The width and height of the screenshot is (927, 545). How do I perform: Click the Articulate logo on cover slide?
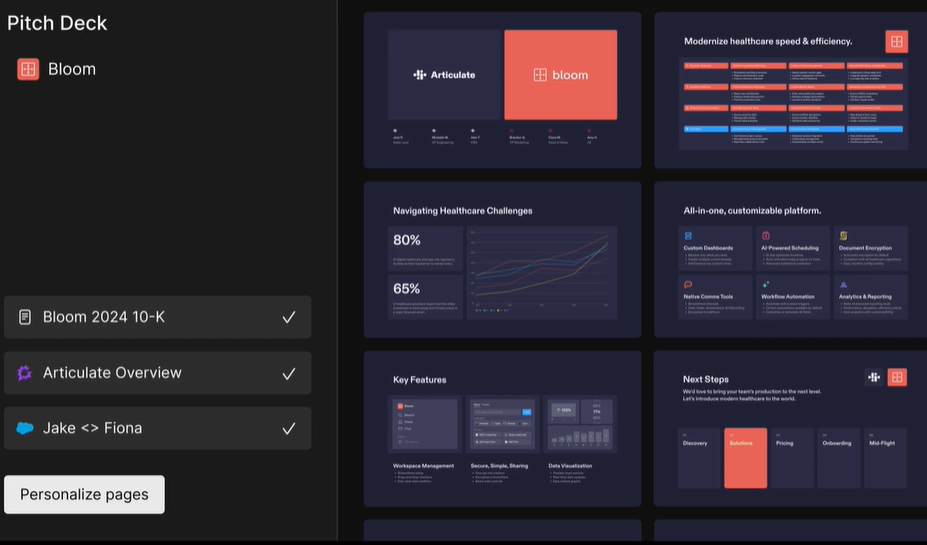coord(444,75)
